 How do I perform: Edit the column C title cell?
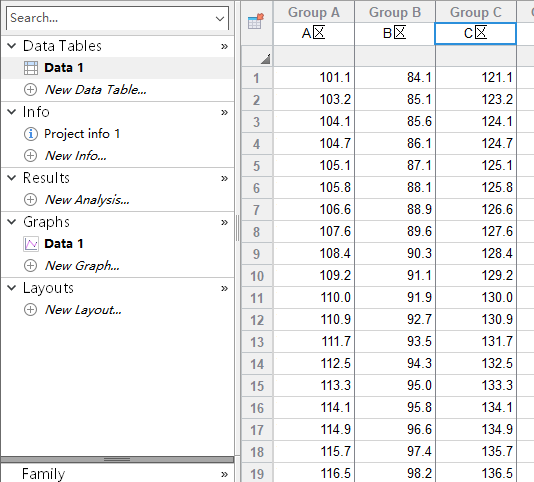(x=476, y=33)
